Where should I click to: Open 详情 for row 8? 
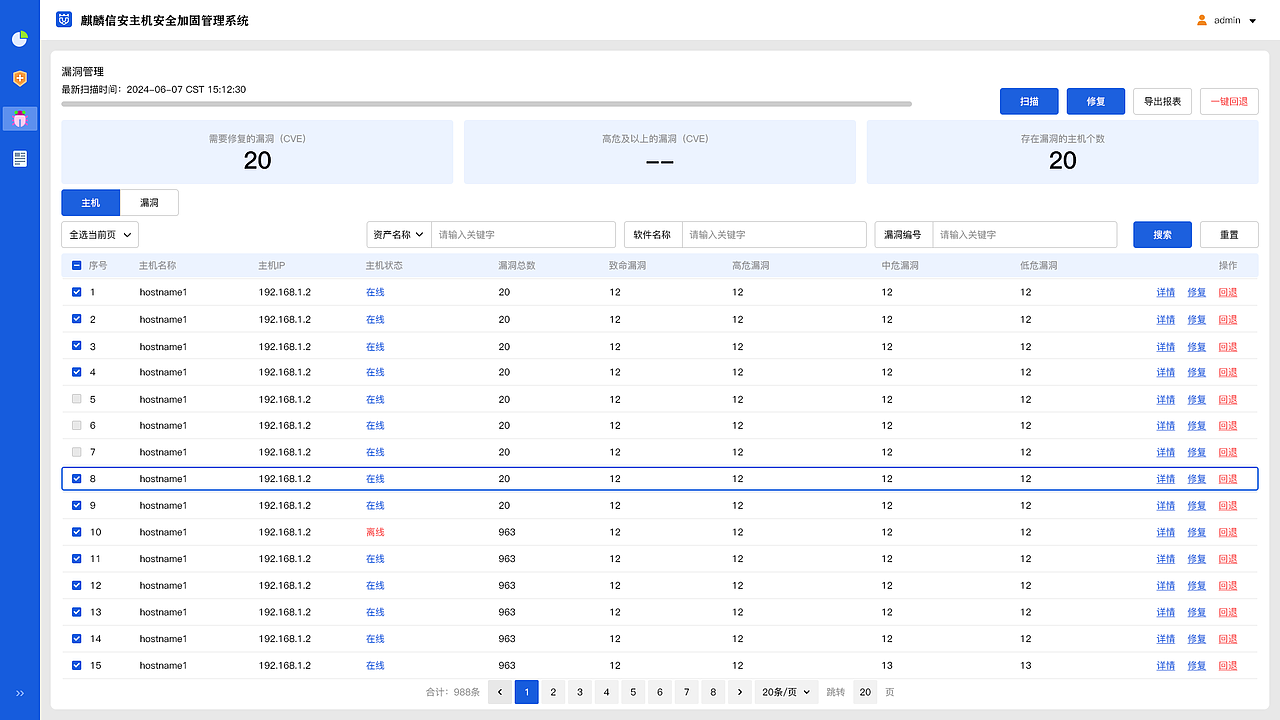(1166, 479)
